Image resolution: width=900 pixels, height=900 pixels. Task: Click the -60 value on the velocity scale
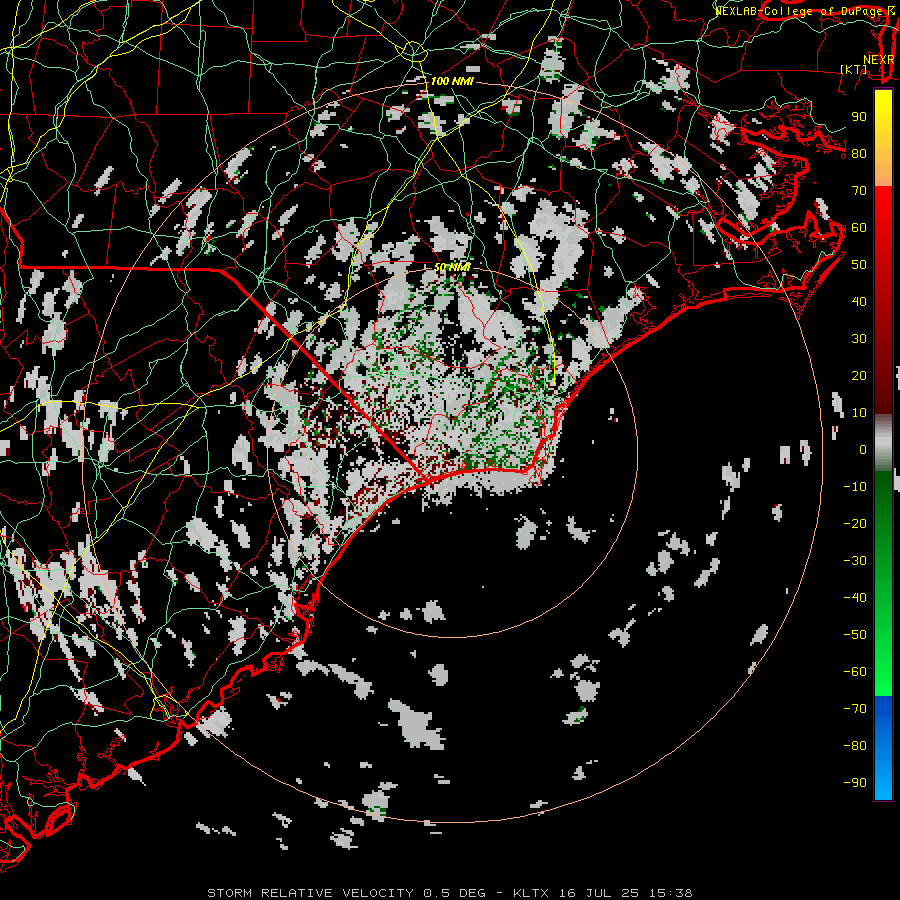[x=855, y=672]
